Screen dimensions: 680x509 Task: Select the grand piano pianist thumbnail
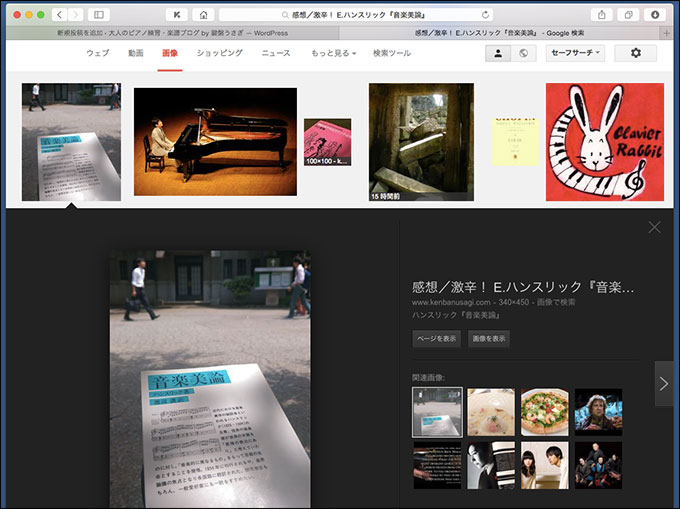coord(216,142)
